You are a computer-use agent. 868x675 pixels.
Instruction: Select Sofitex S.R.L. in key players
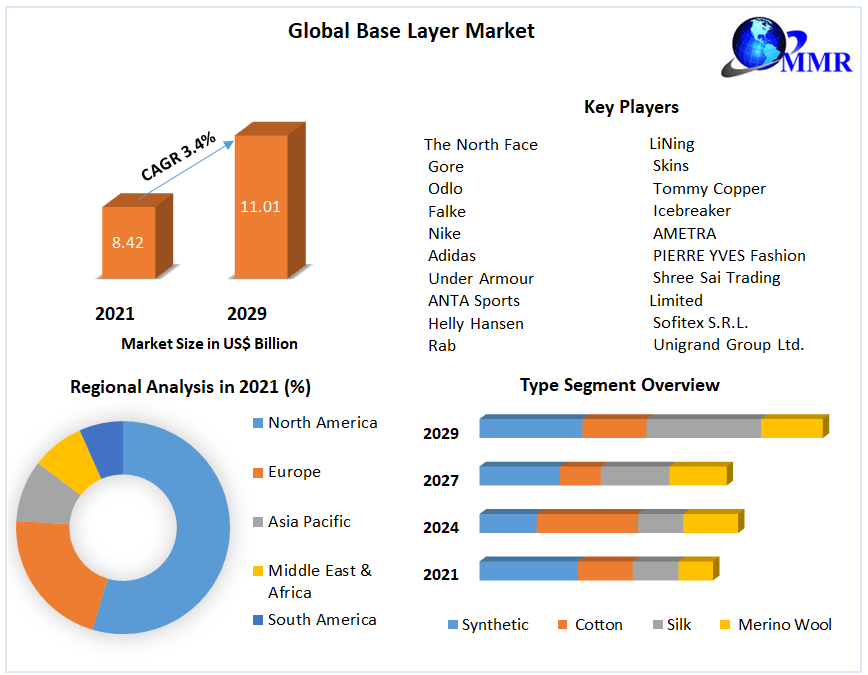700,323
